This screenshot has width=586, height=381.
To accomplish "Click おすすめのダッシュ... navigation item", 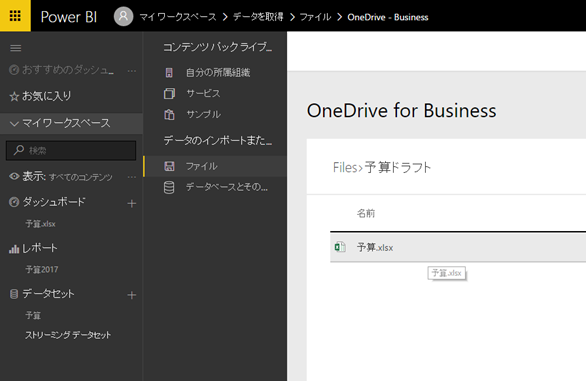I will [68, 70].
